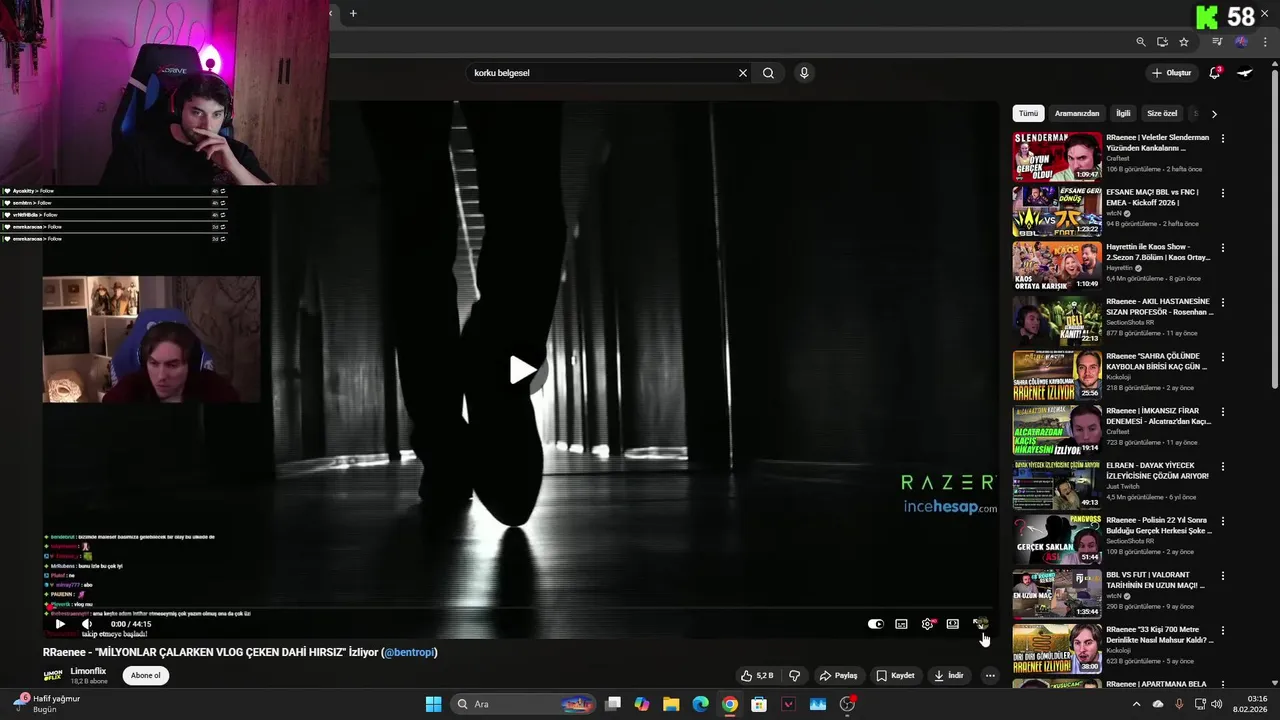Download the video with İndir
The width and height of the screenshot is (1280, 720).
coord(948,676)
